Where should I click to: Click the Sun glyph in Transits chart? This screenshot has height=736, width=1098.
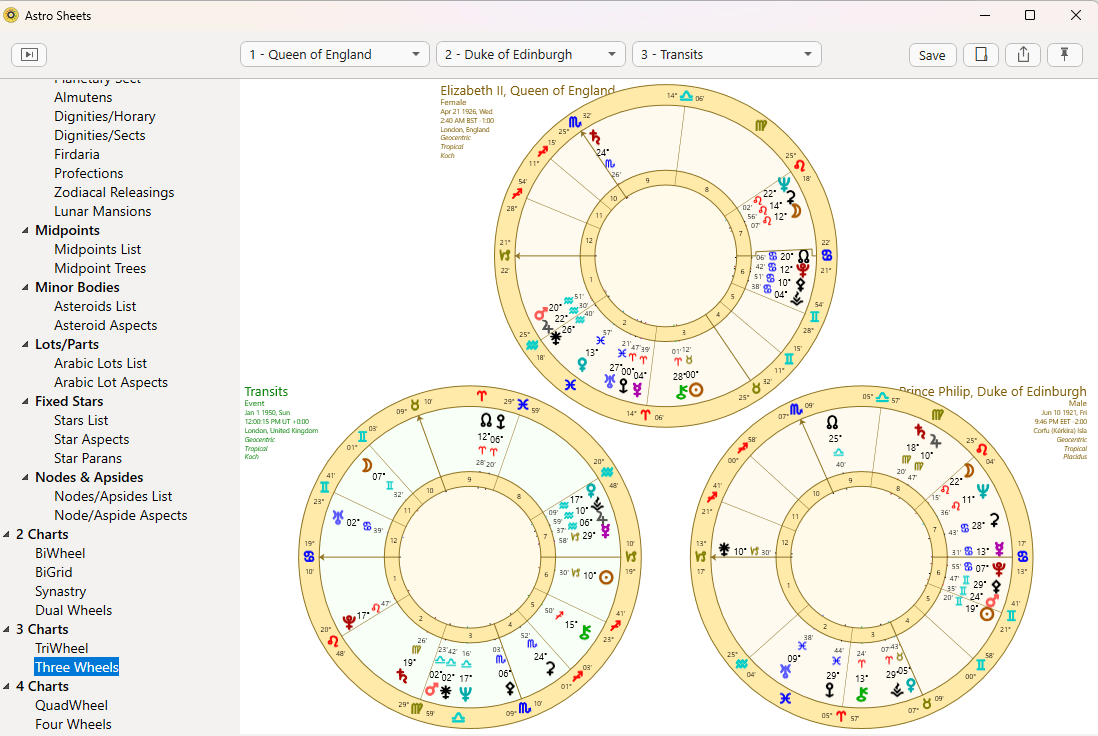click(x=606, y=577)
